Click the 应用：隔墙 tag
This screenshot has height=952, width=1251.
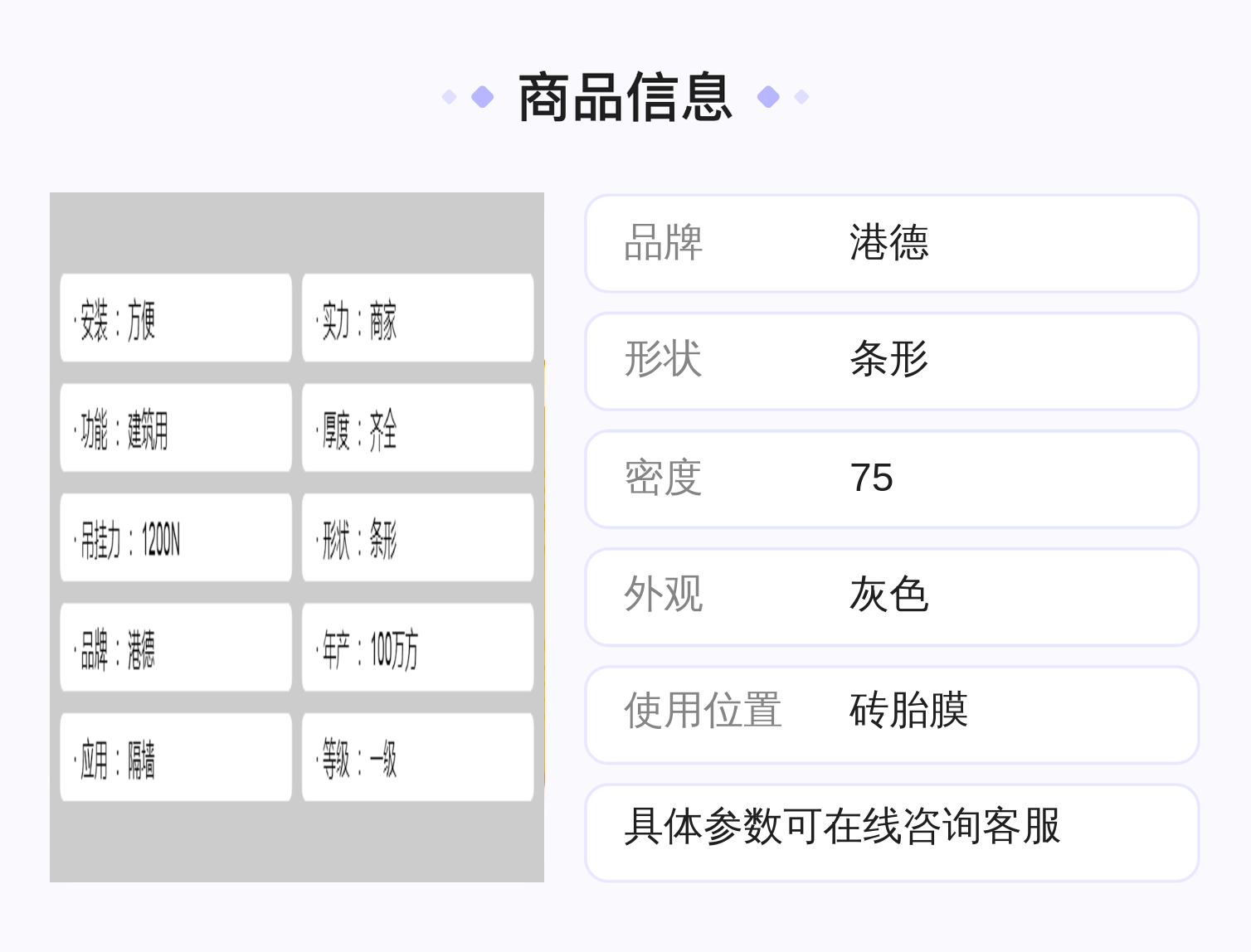[x=176, y=758]
